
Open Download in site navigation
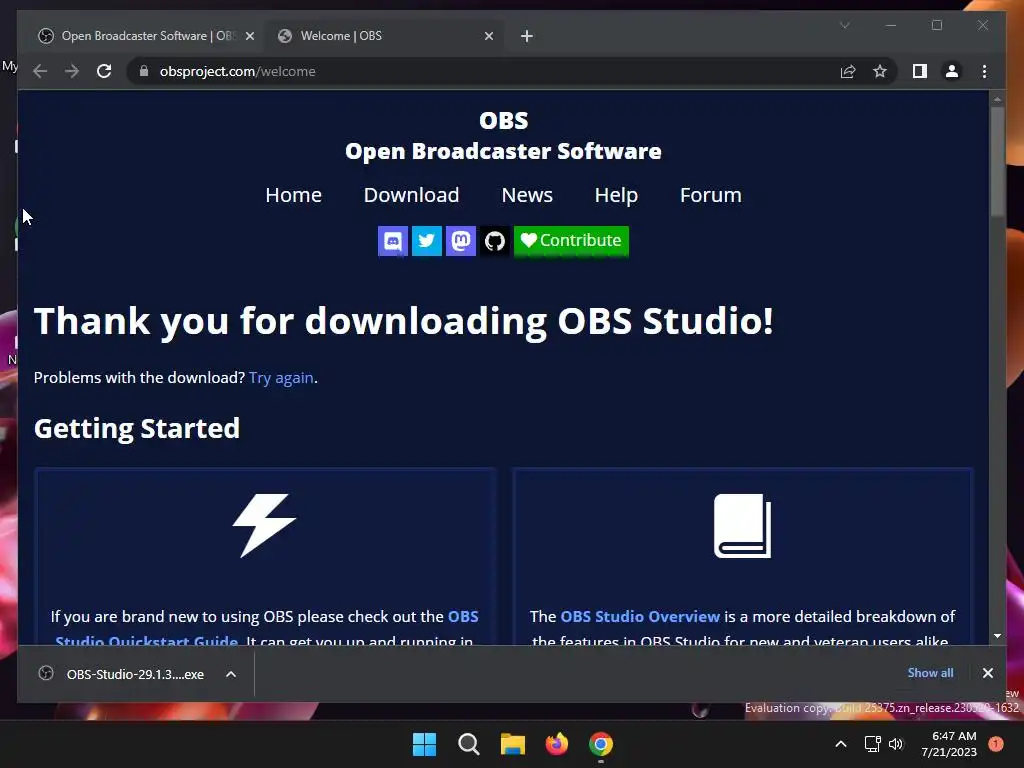tap(411, 195)
